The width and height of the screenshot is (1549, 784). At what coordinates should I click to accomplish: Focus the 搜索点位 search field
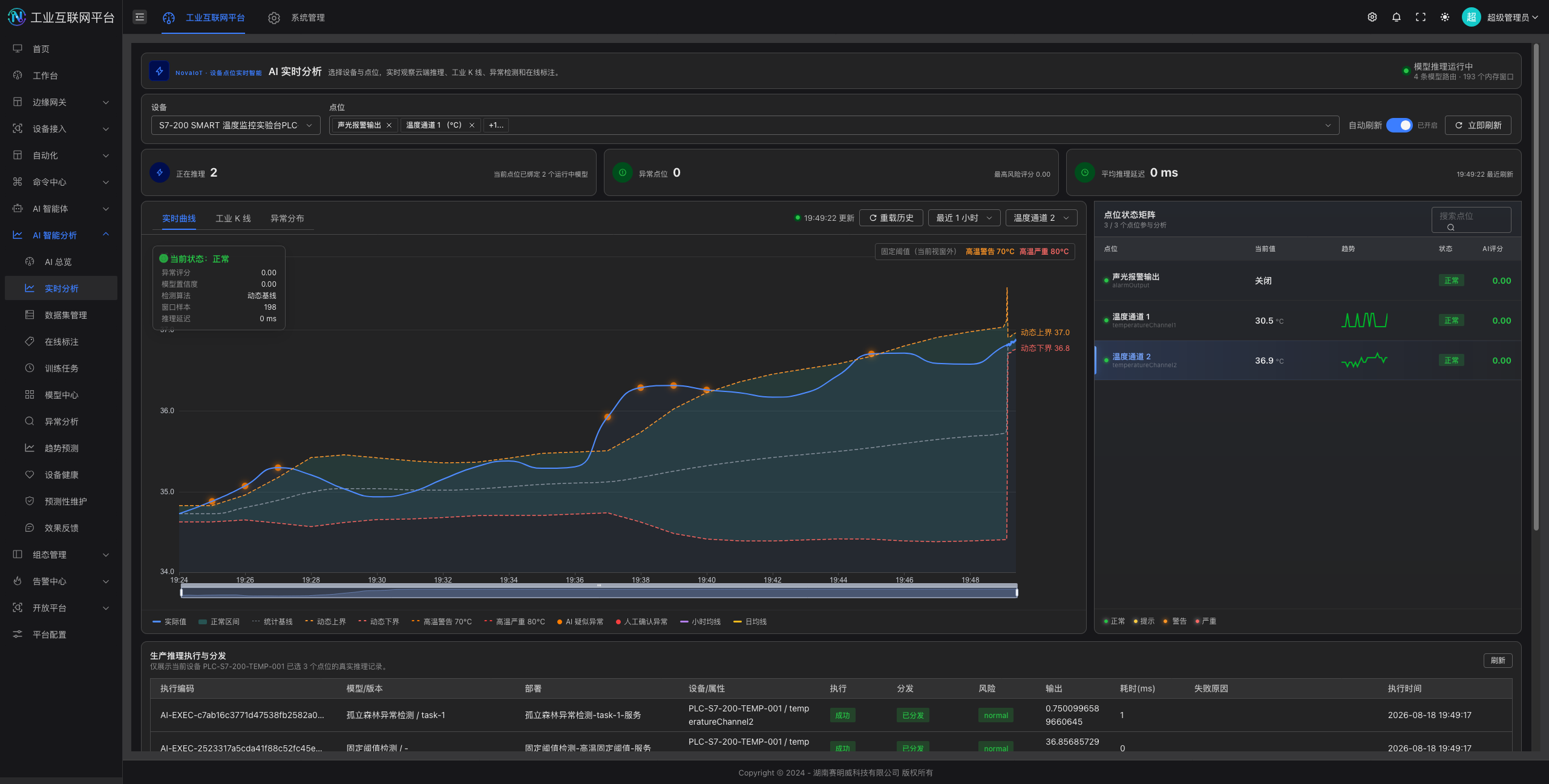point(1471,220)
